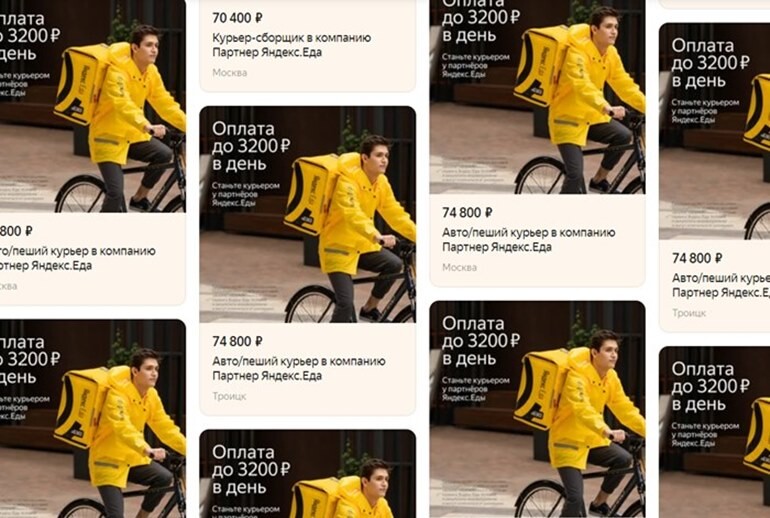The width and height of the screenshot is (770, 518).
Task: Open the cut-off то/пеший курьер в компанию title
Action: coord(78,258)
